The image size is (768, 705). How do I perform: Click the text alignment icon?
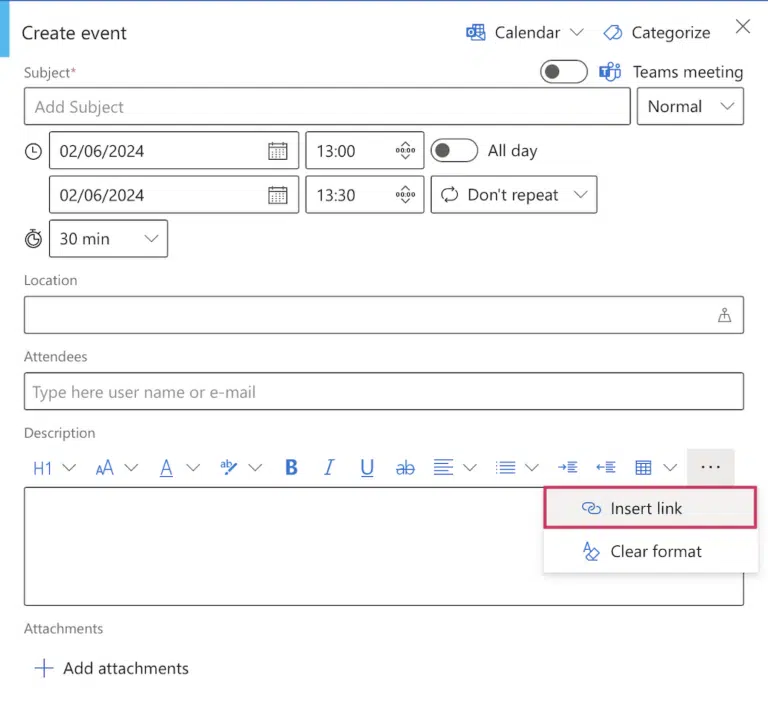pos(443,467)
